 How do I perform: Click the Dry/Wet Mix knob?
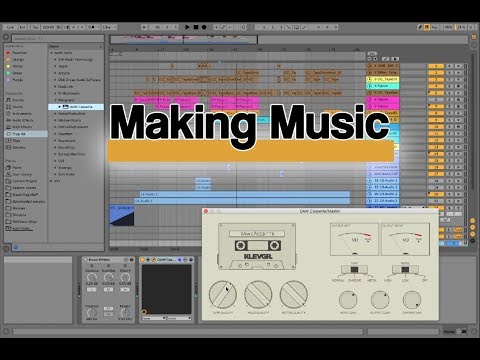click(x=412, y=300)
